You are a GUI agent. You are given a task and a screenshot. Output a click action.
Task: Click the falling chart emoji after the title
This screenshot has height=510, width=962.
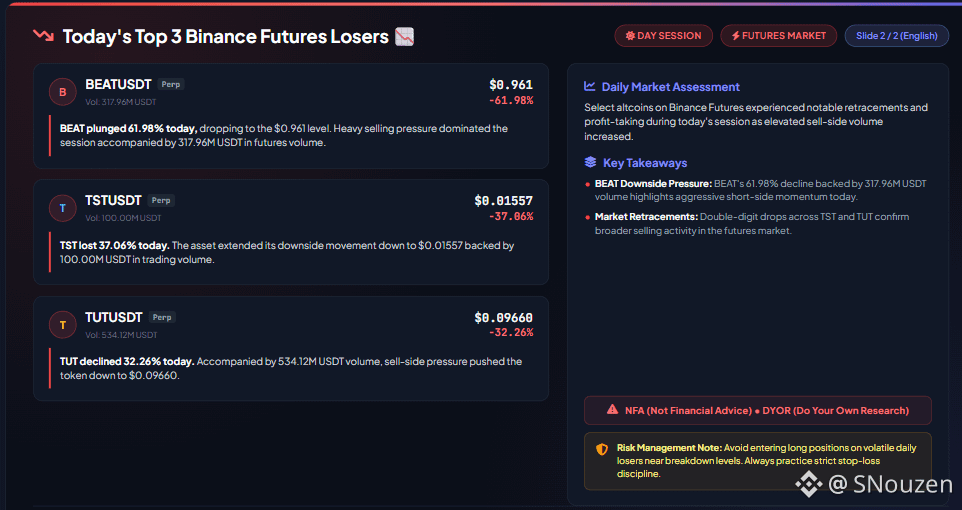404,37
